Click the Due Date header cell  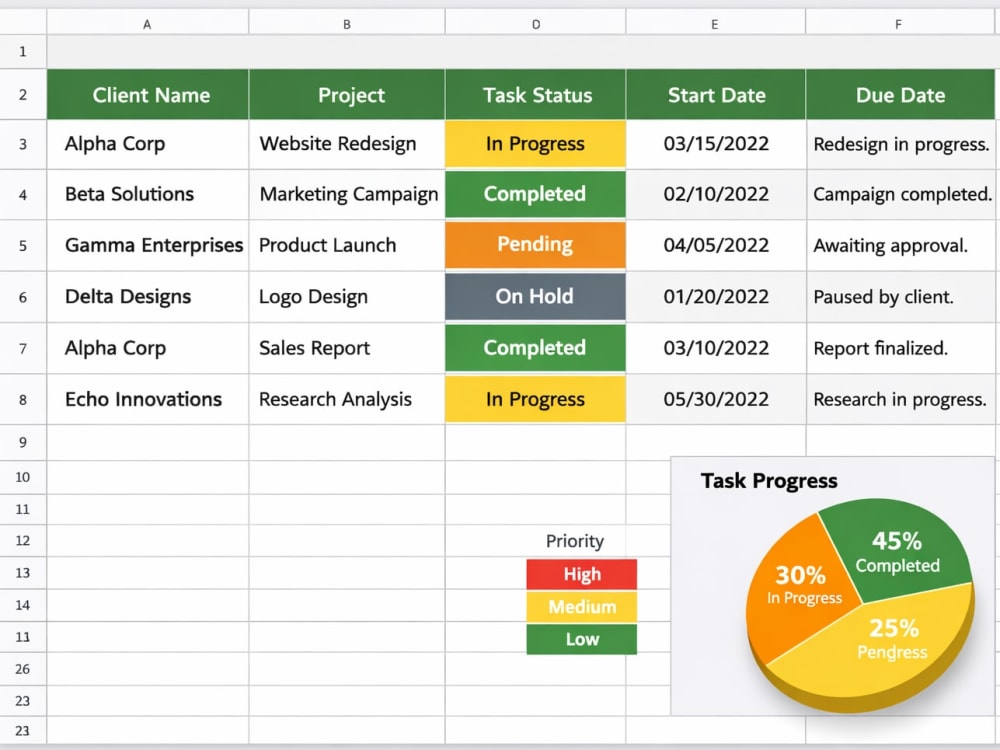coord(901,94)
